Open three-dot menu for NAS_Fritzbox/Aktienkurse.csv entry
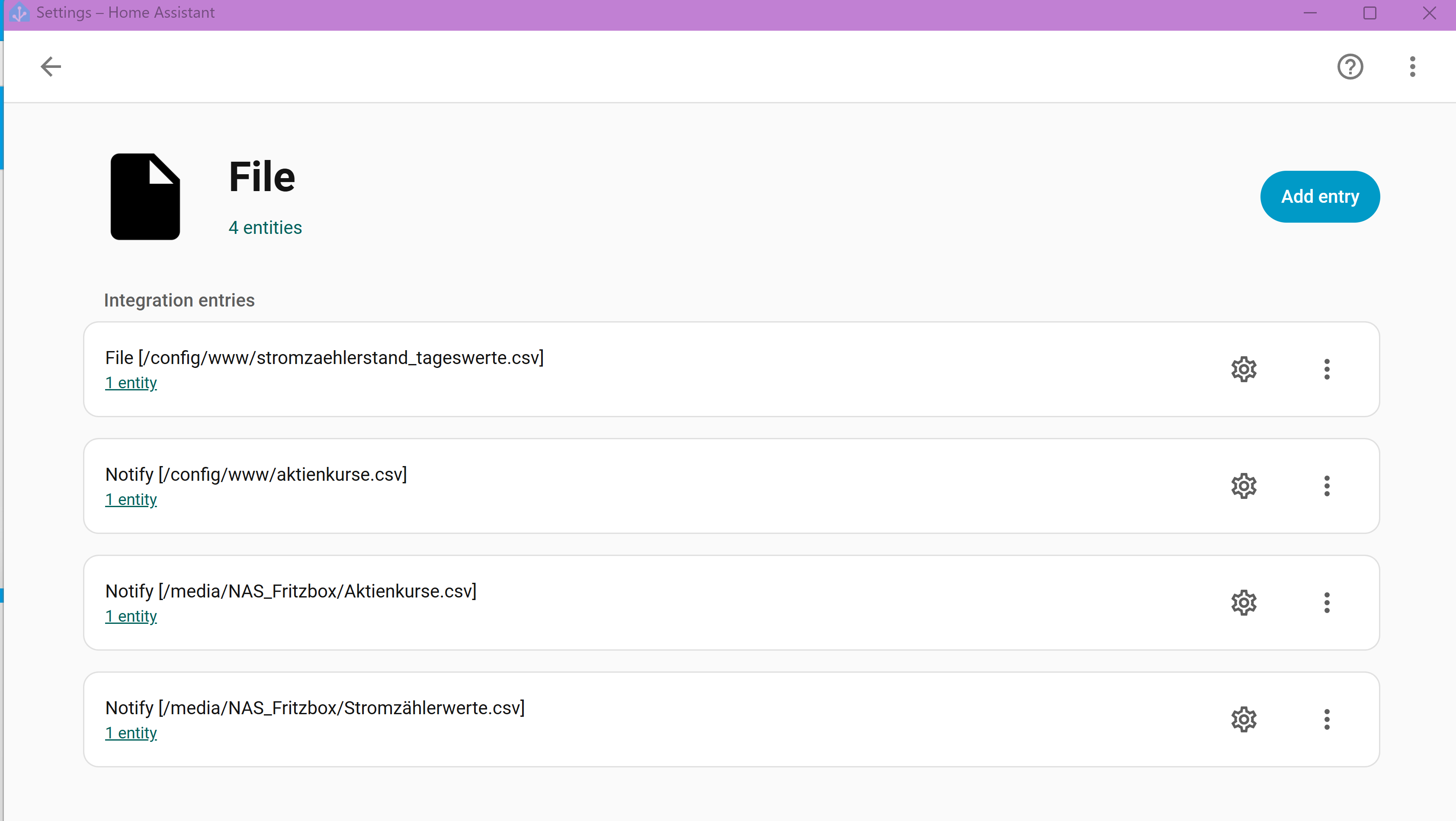This screenshot has height=821, width=1456. [1327, 603]
